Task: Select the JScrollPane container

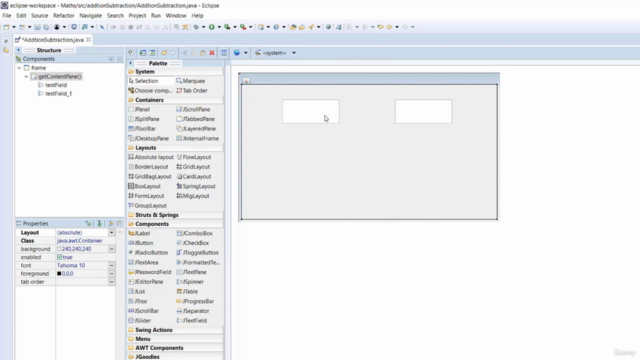Action: click(x=193, y=109)
